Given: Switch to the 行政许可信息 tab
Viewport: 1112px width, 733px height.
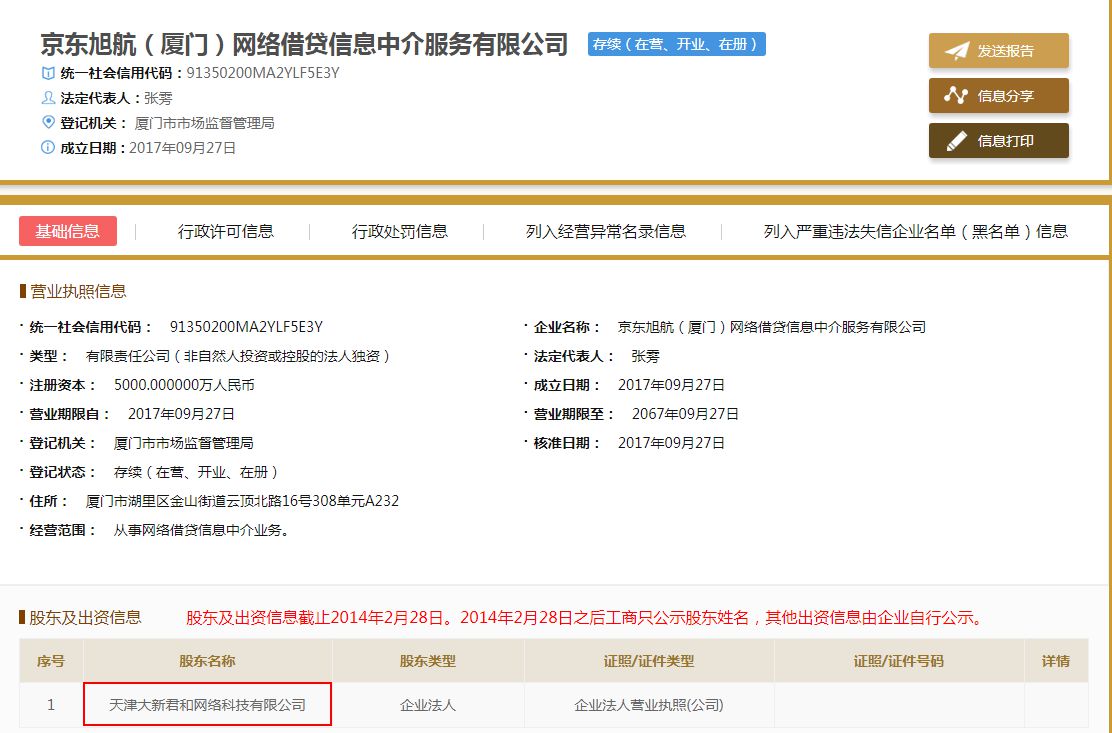Looking at the screenshot, I should click(226, 231).
